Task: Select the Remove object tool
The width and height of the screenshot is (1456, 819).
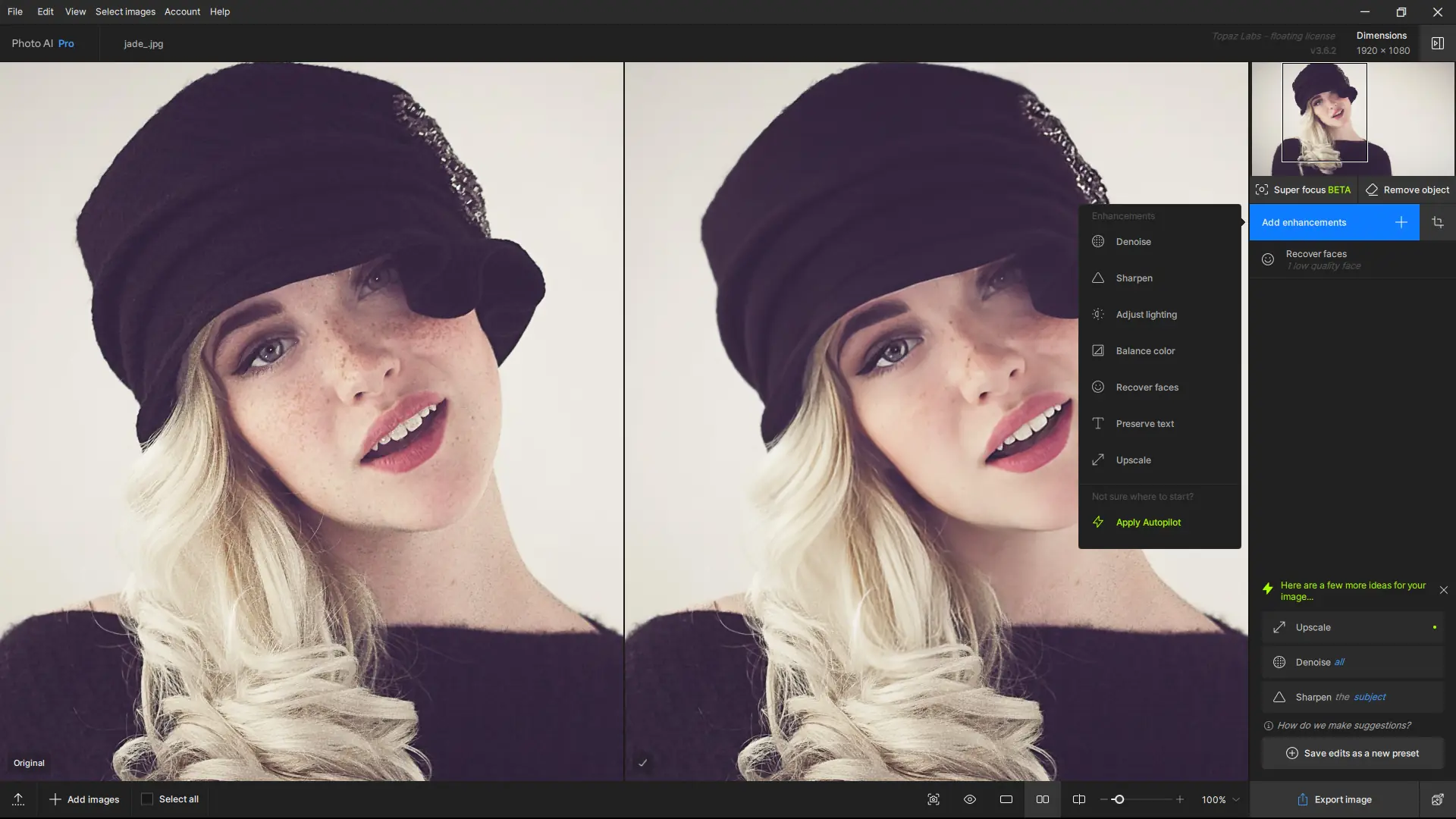Action: click(1407, 190)
